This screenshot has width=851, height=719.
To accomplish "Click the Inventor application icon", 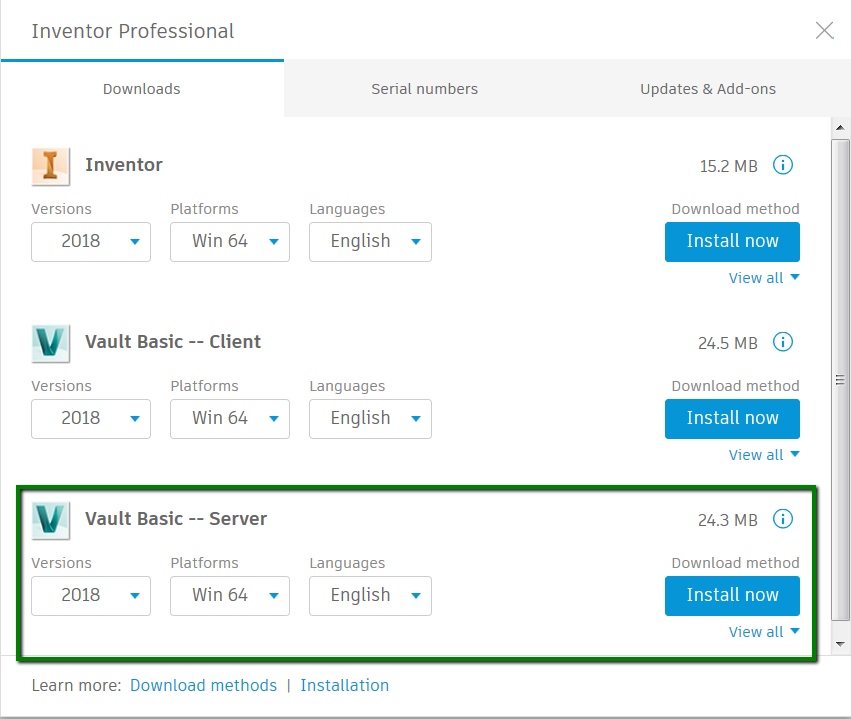I will (x=51, y=165).
